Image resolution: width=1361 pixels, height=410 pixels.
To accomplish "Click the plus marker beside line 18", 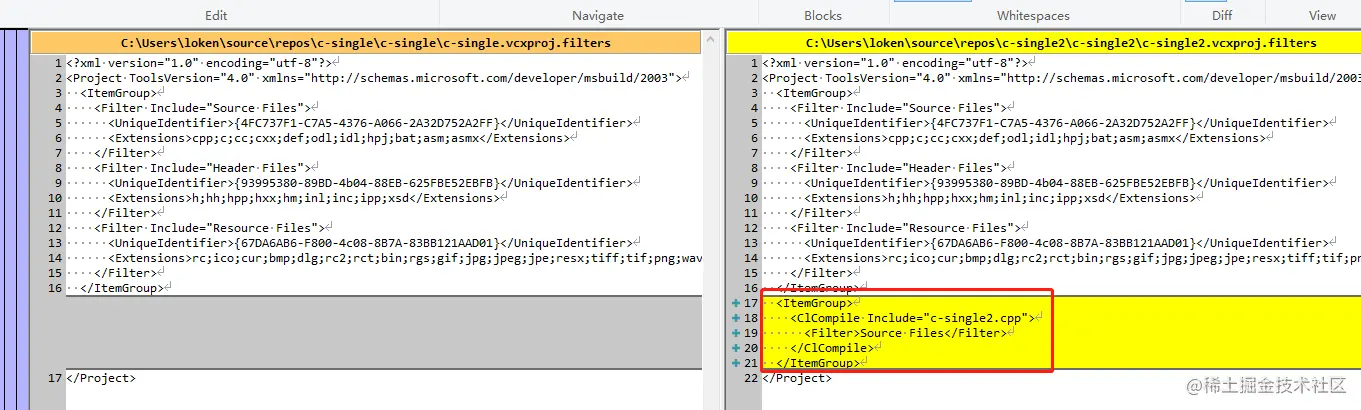I will (x=735, y=318).
